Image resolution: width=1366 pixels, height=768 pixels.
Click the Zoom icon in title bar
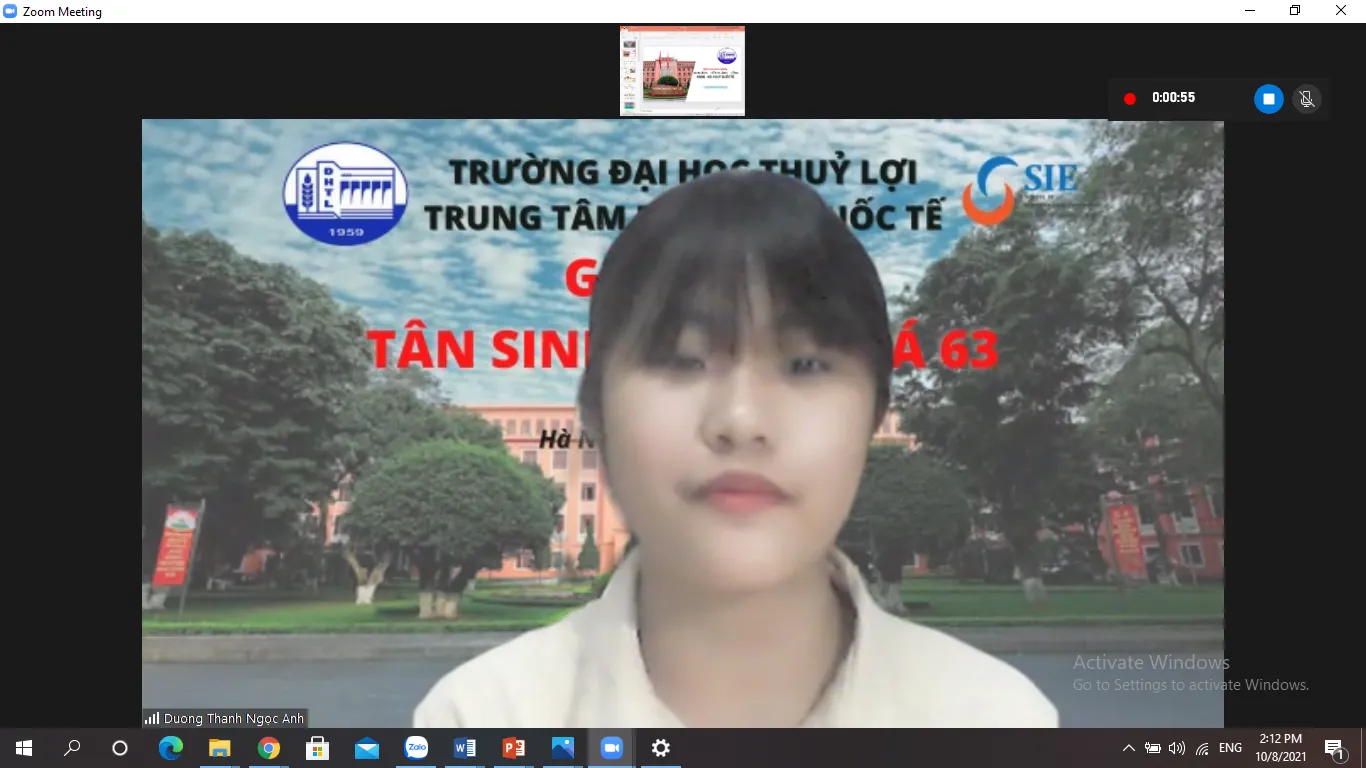tap(11, 12)
